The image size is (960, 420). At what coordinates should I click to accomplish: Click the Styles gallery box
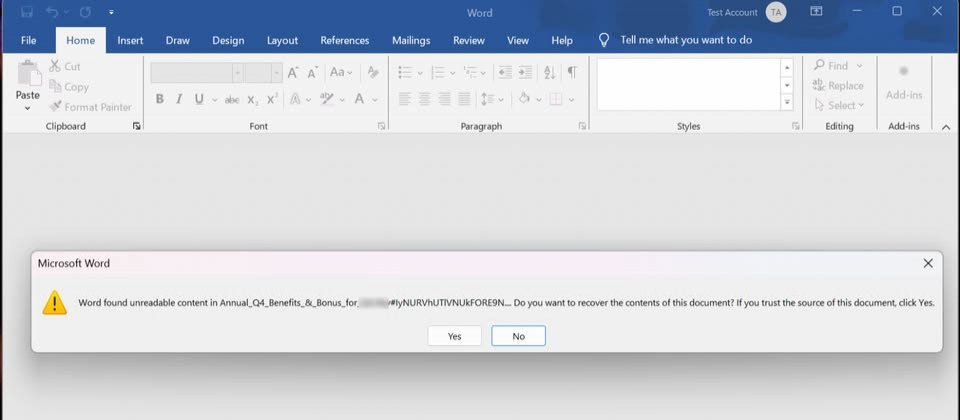coord(688,84)
